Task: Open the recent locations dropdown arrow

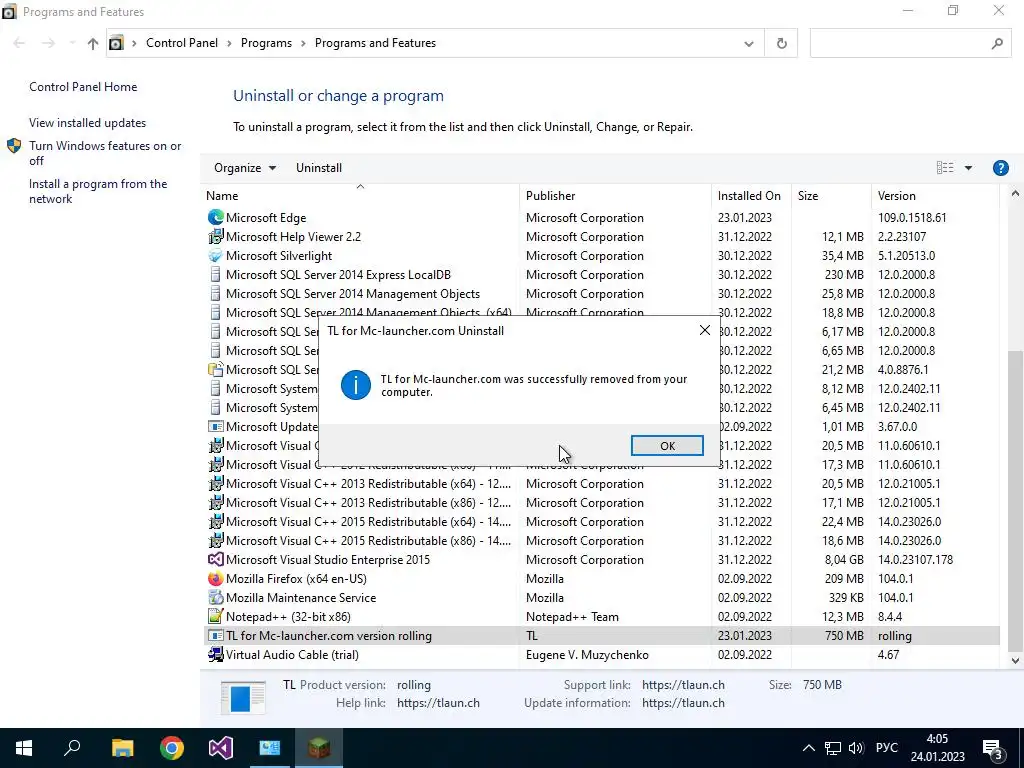Action: pos(72,43)
